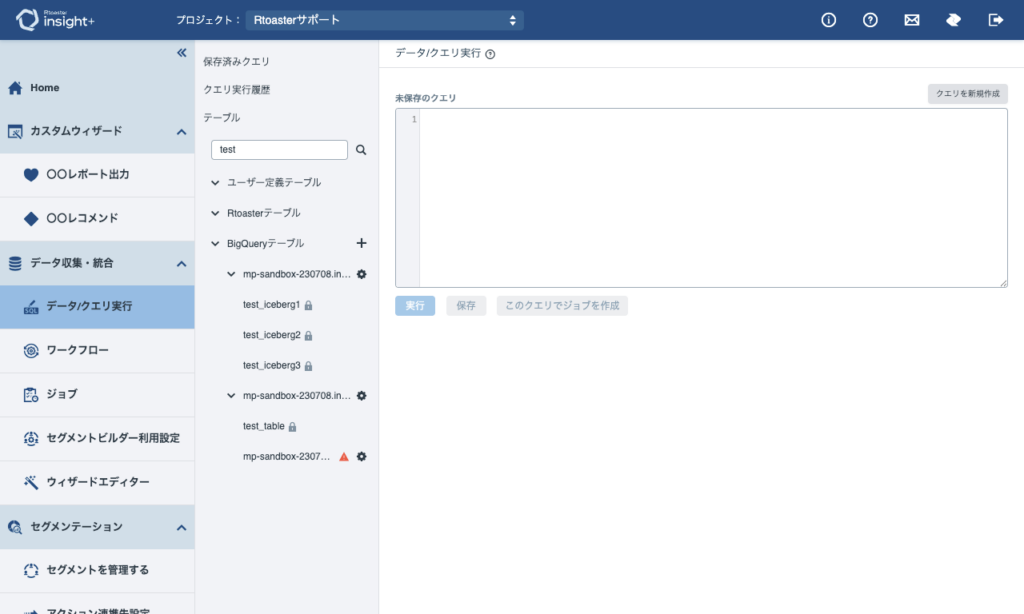This screenshot has height=614, width=1024.
Task: Open クエリ実行履歴 history
Action: click(x=236, y=90)
